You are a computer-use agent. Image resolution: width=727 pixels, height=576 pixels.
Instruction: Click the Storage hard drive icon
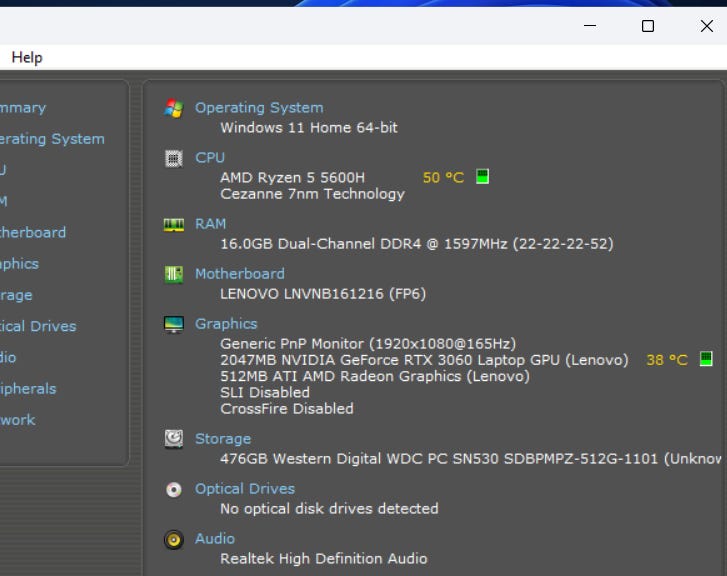[174, 439]
